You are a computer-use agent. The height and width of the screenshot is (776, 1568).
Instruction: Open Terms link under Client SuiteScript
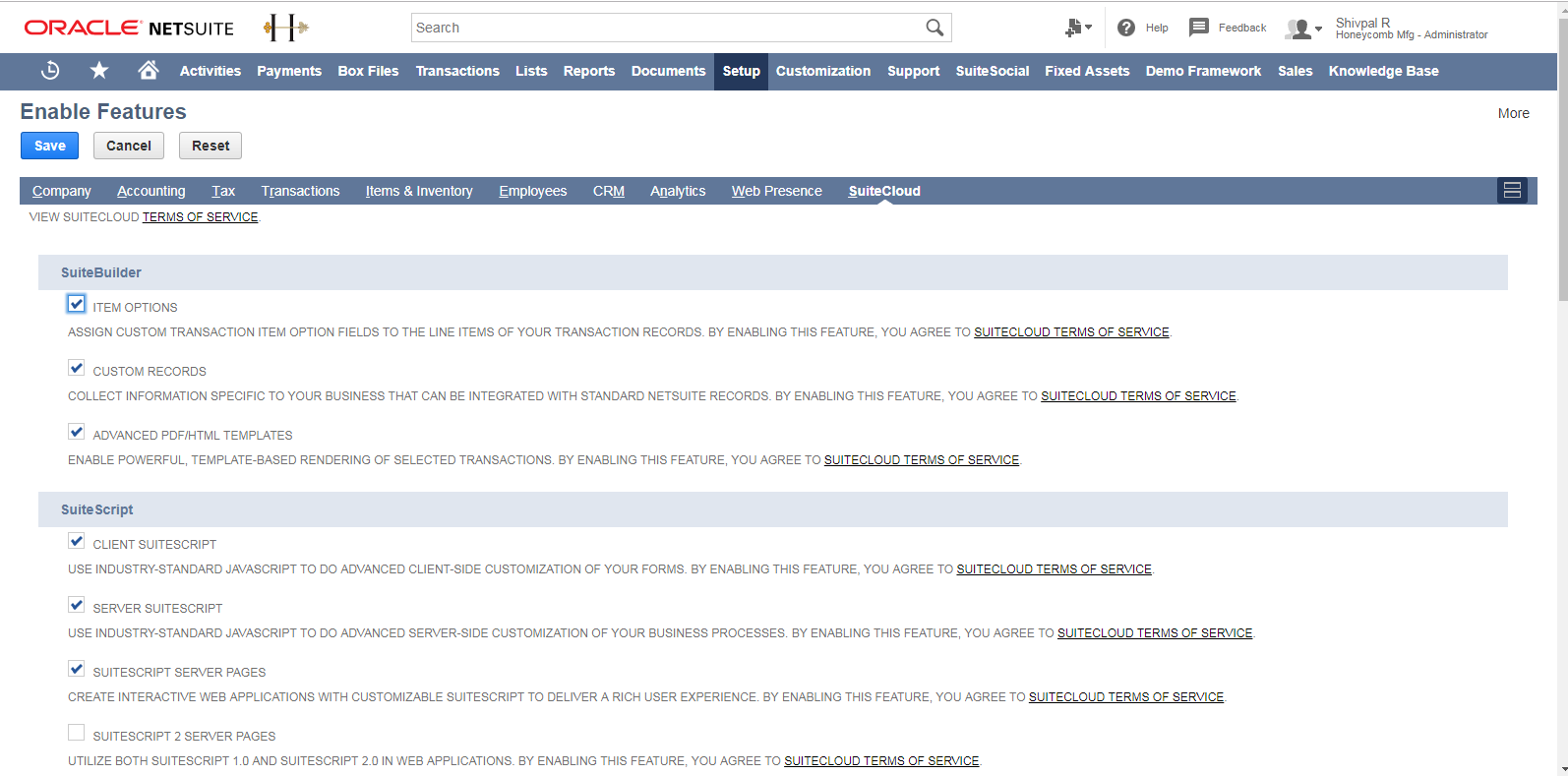click(x=1054, y=569)
